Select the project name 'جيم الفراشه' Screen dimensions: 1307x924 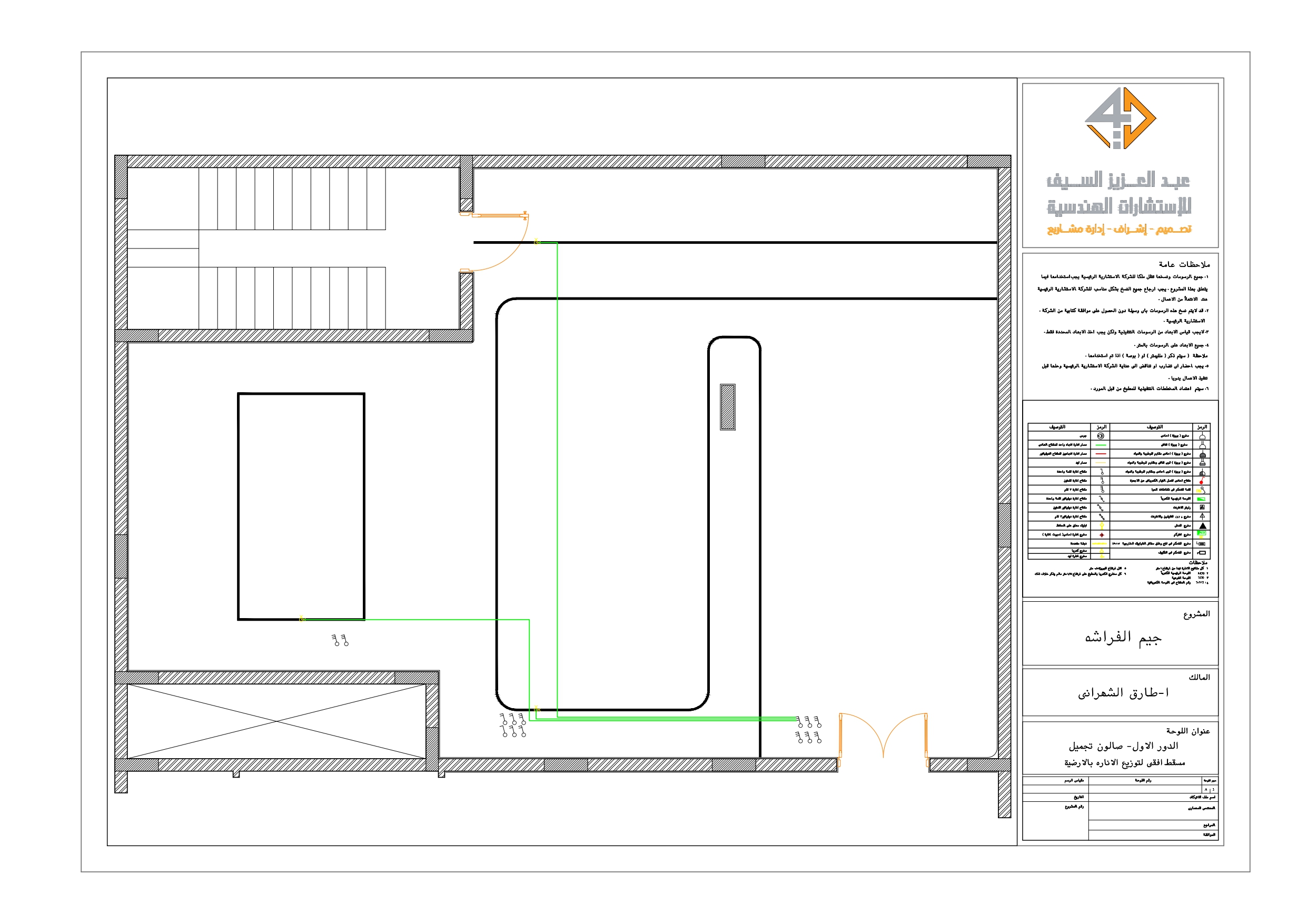coord(1123,637)
